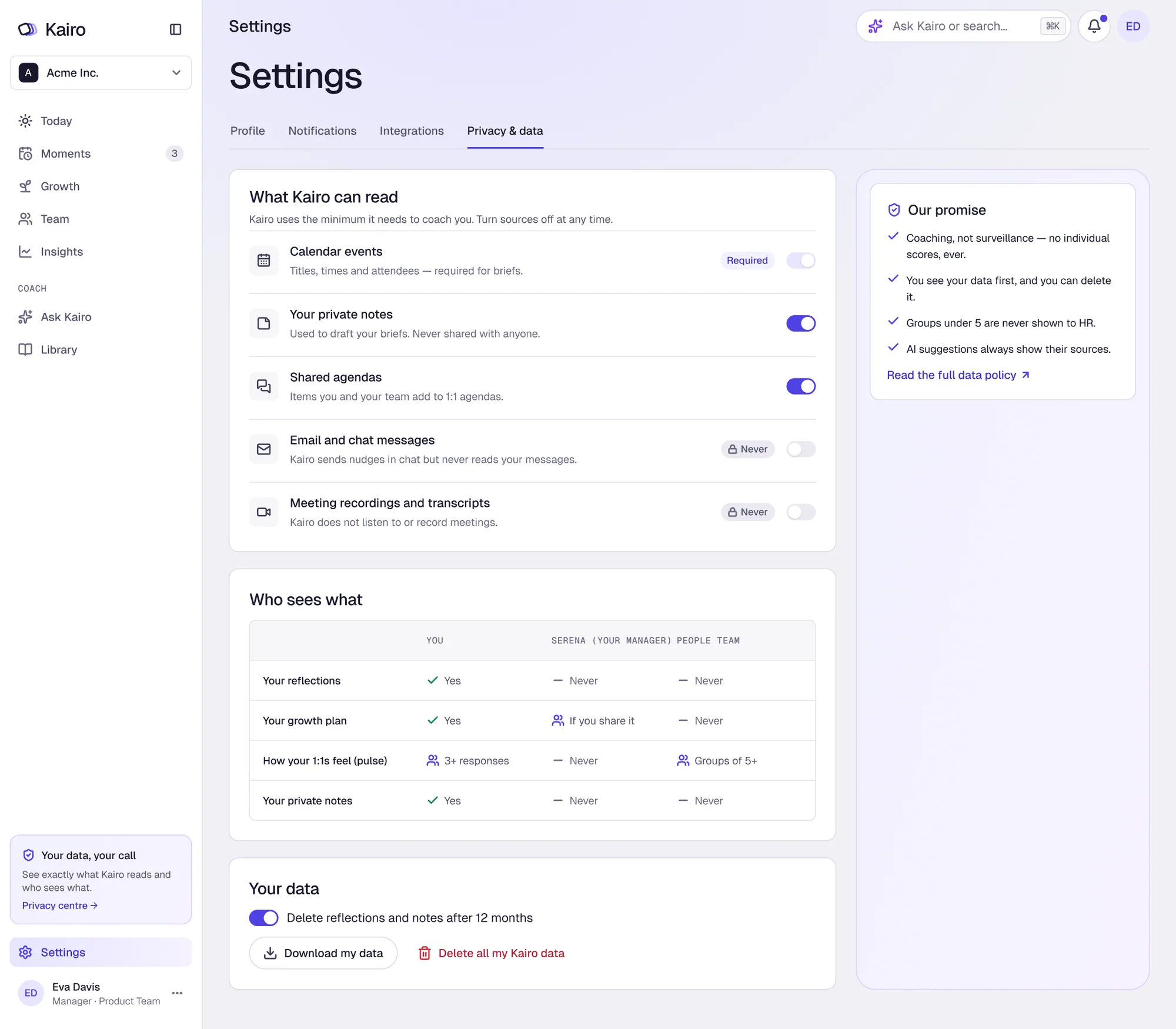Image resolution: width=1176 pixels, height=1029 pixels.
Task: Click Delete all my Kairo data
Action: [491, 953]
